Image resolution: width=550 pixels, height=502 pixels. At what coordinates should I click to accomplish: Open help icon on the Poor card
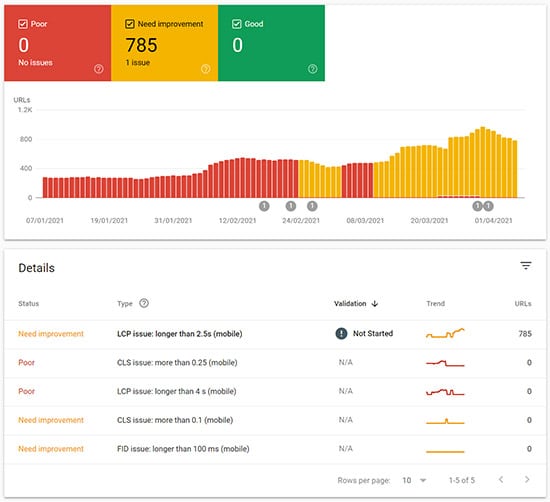click(99, 69)
